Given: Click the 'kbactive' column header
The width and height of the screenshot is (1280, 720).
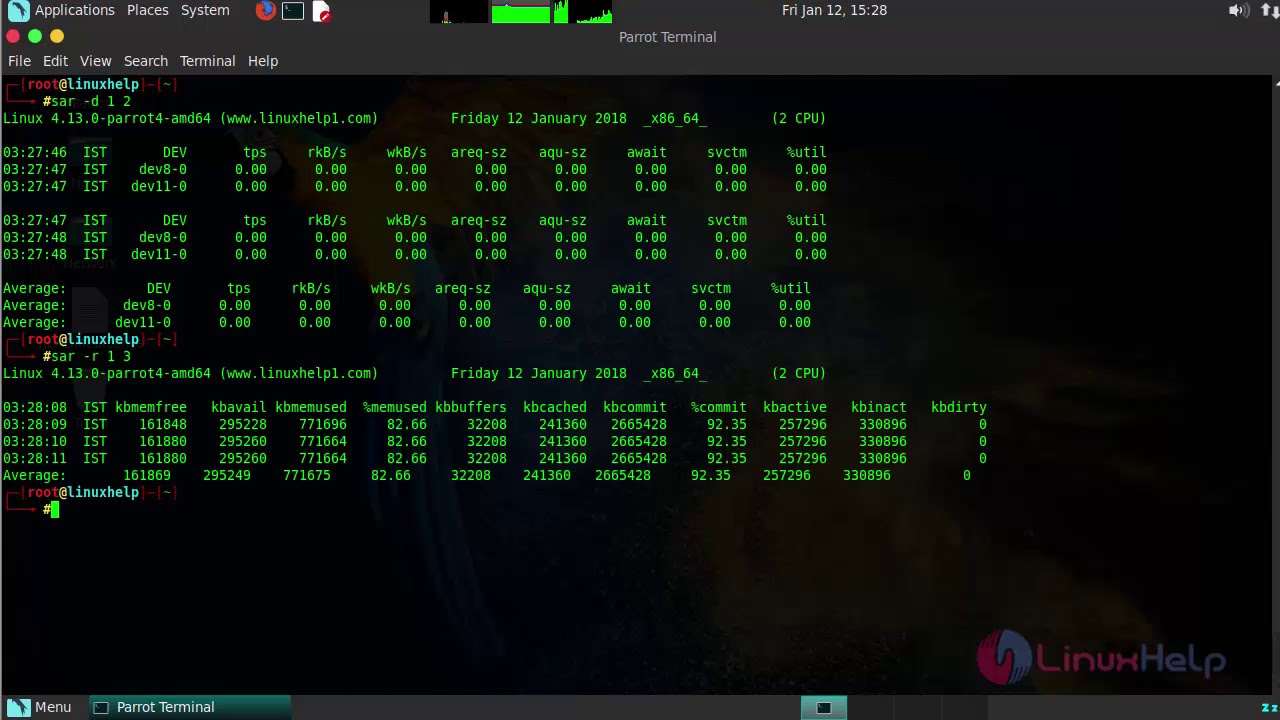Looking at the screenshot, I should [795, 407].
